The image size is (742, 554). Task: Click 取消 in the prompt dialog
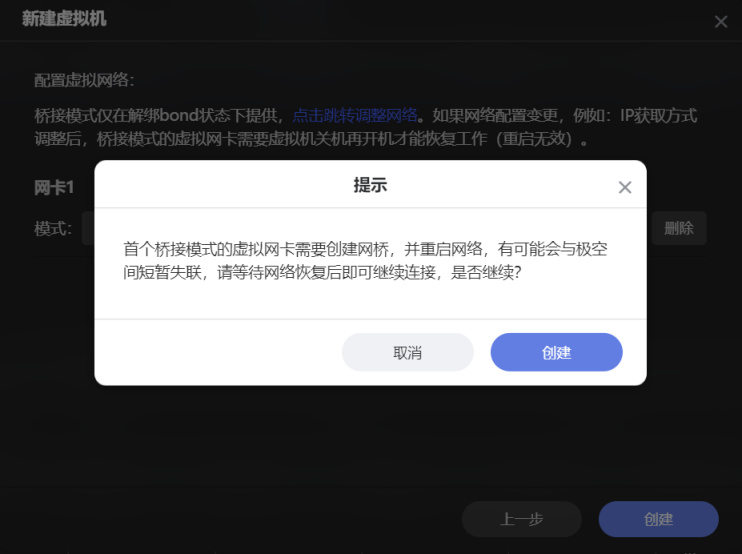(x=407, y=352)
